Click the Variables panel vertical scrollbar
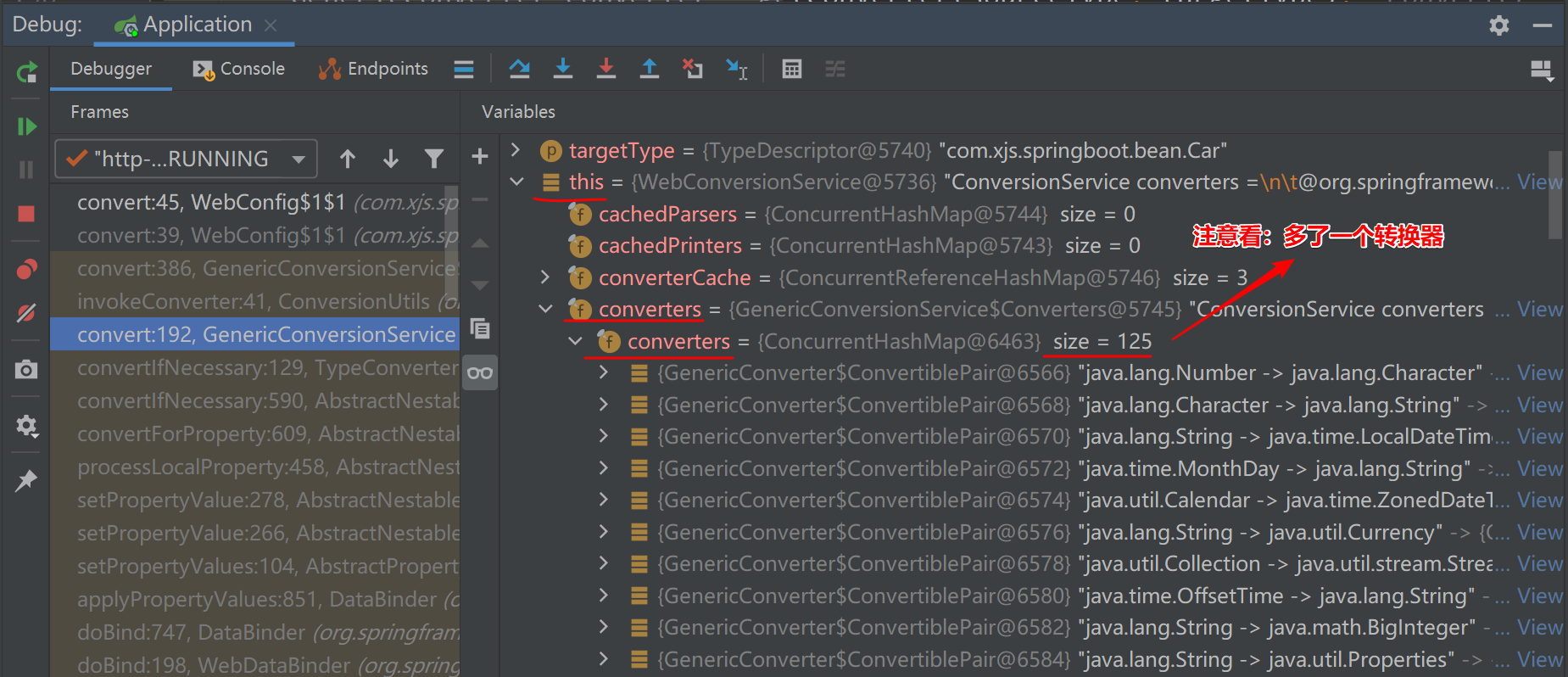Viewport: 1568px width, 677px height. [1554, 195]
